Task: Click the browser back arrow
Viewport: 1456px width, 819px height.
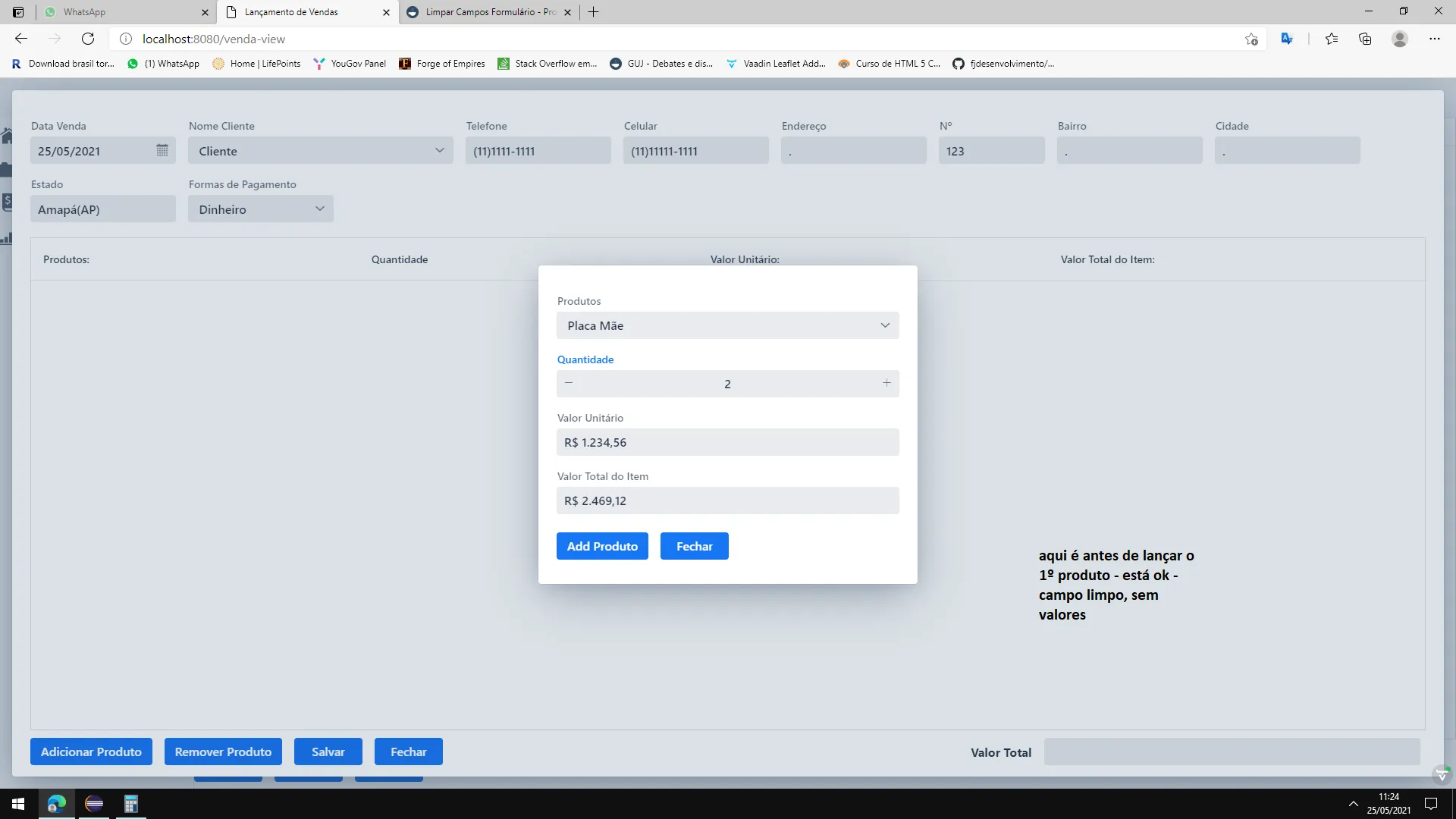Action: (21, 39)
